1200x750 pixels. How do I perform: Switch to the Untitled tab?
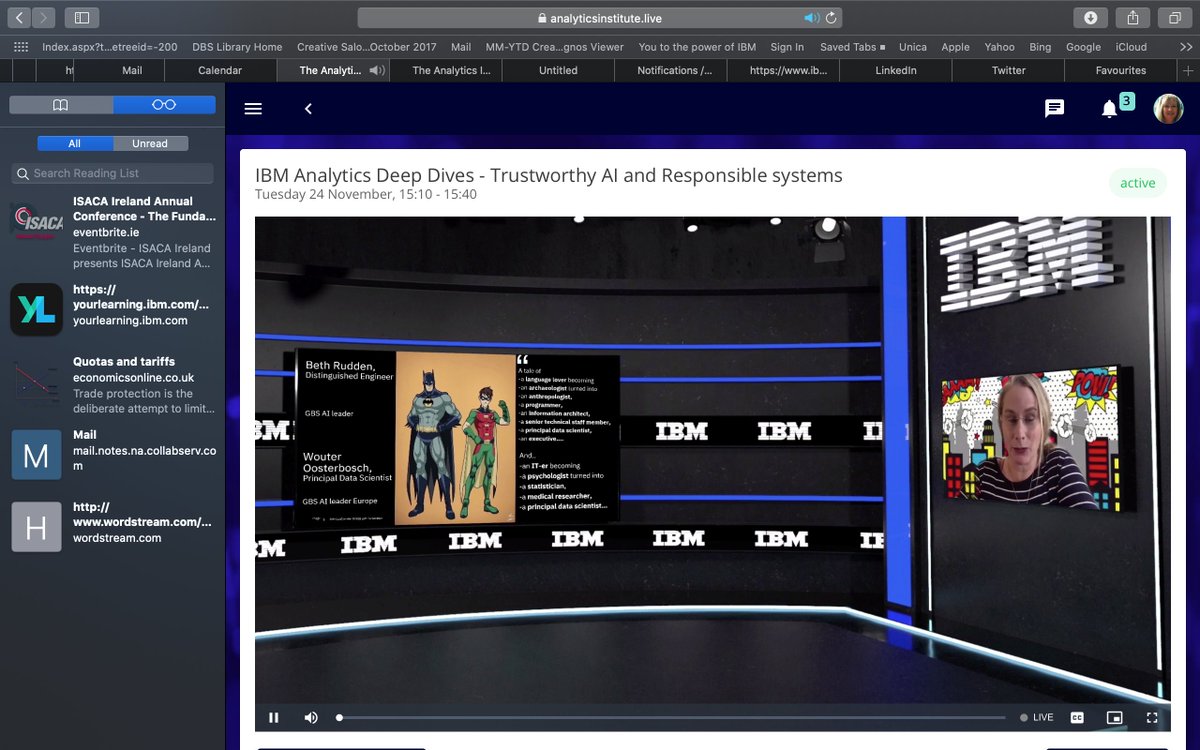click(x=558, y=70)
